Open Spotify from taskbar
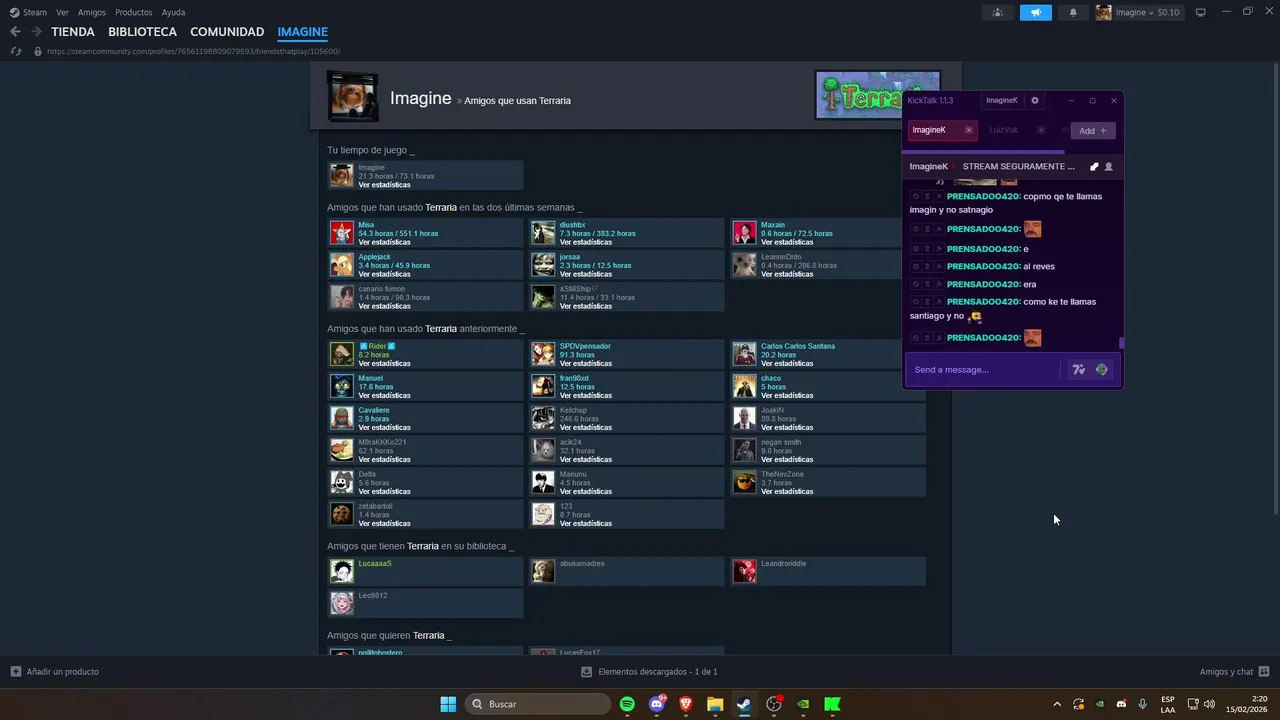Screen dimensions: 1280x720 coord(627,704)
